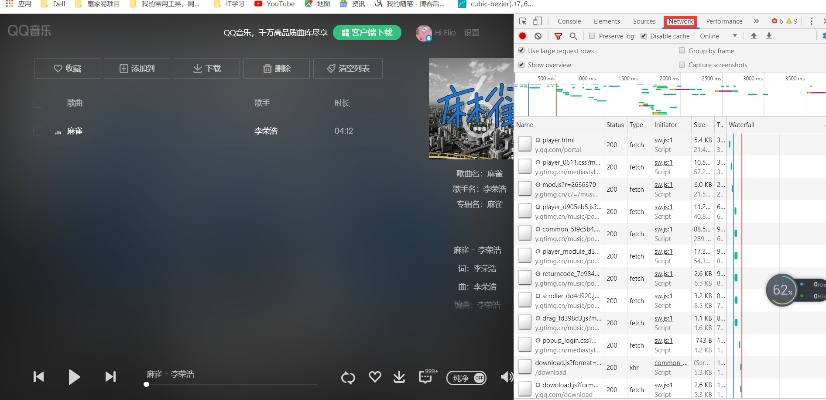This screenshot has width=826, height=400.
Task: Click the song progress bar
Action: click(231, 384)
